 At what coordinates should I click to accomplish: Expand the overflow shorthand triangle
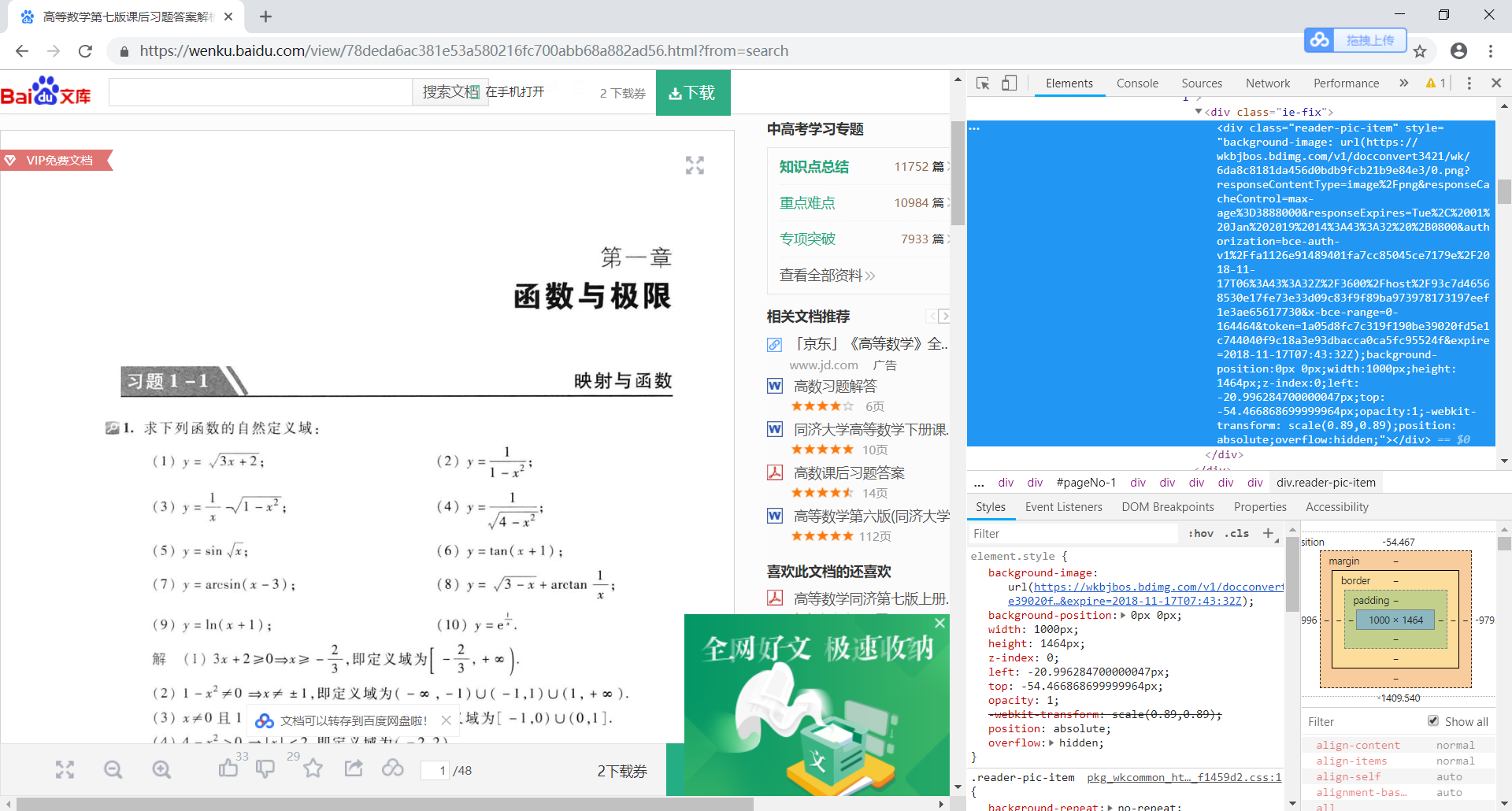(1051, 742)
